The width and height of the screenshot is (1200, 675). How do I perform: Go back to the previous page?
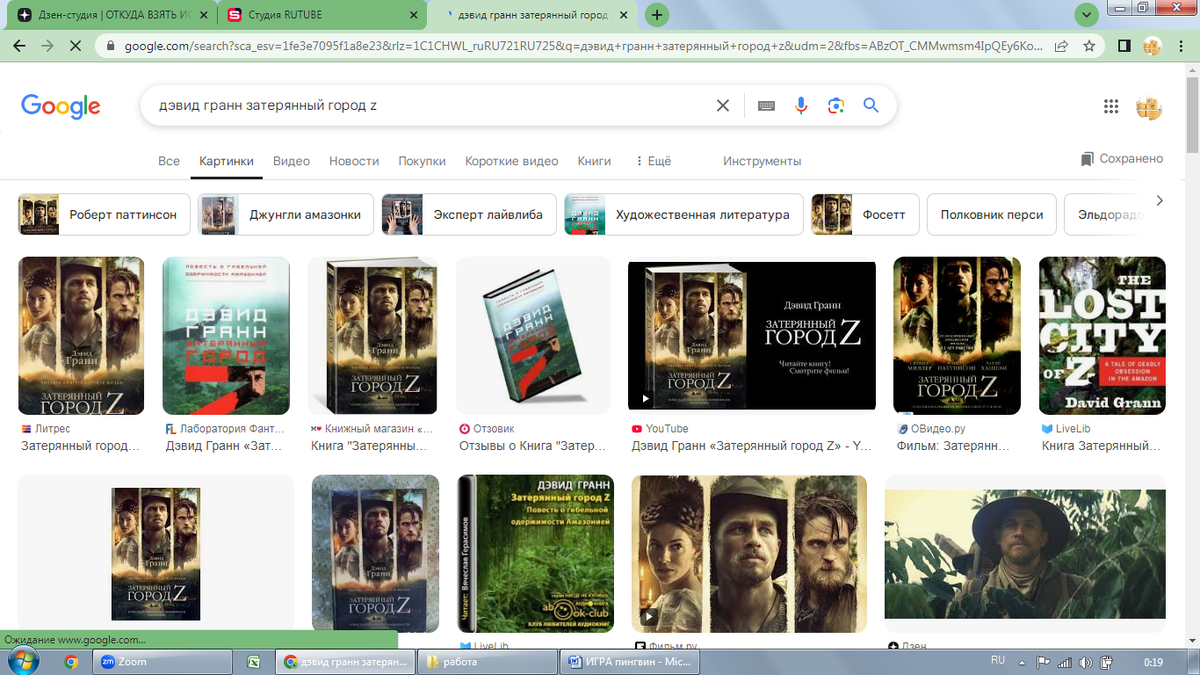19,46
